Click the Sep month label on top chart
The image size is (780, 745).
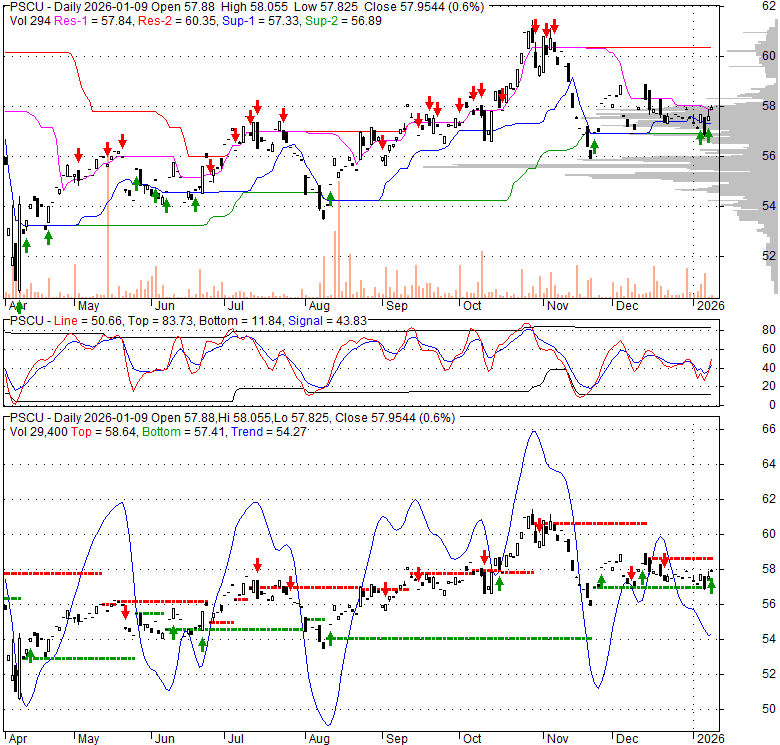396,306
